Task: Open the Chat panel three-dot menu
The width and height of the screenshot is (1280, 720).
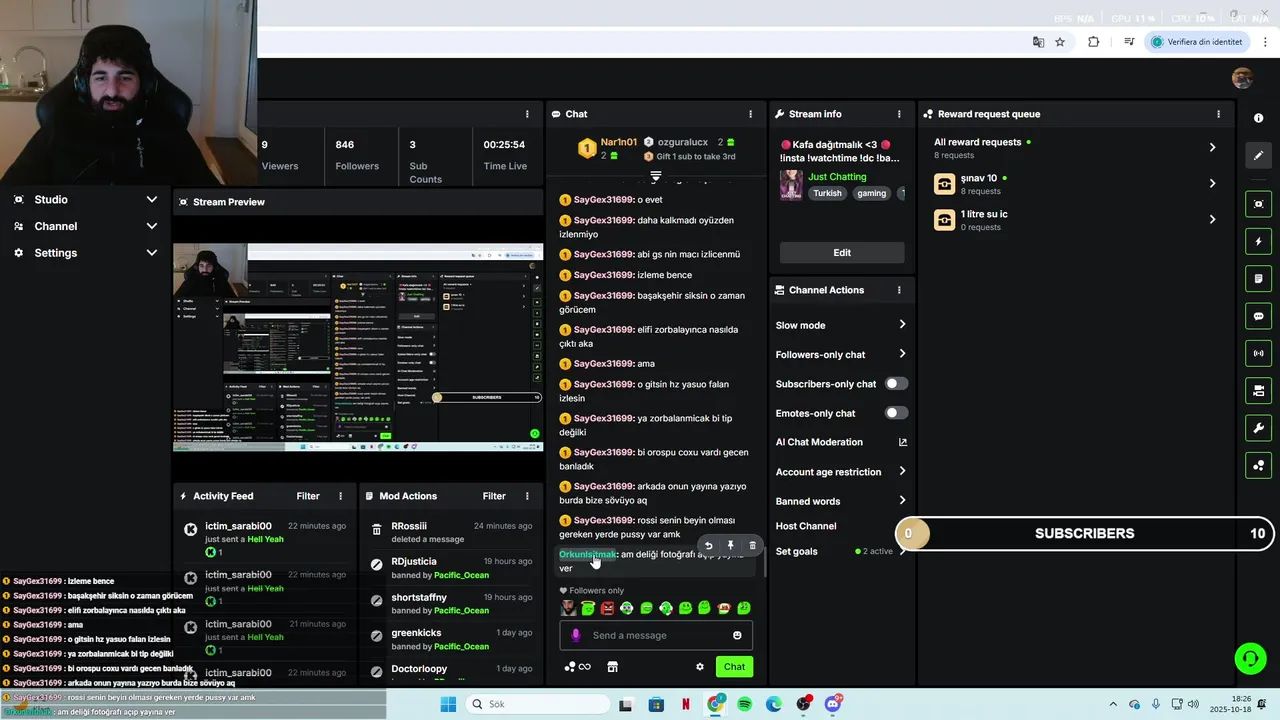Action: (751, 114)
